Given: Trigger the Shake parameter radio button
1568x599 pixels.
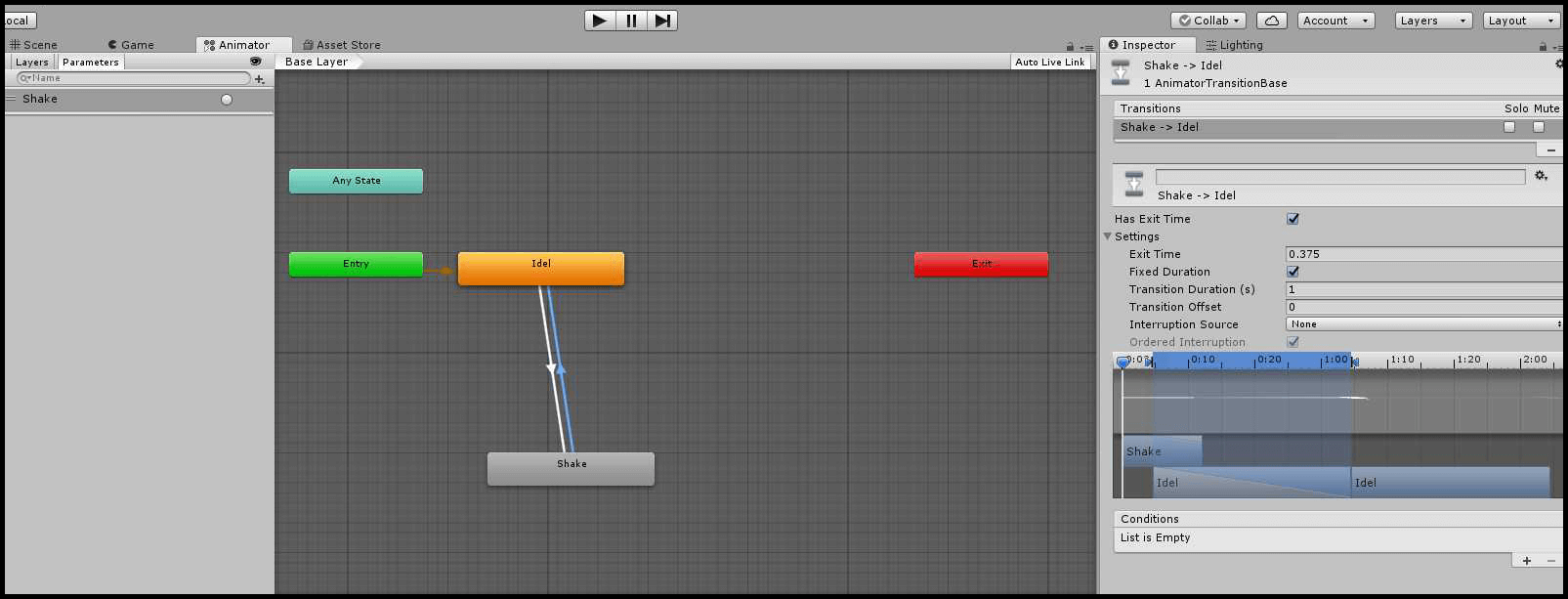Looking at the screenshot, I should coord(227,100).
